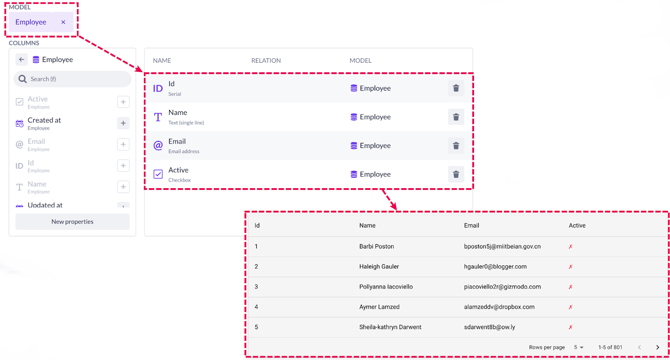Remove the Employee model chip with X
This screenshot has height=360, width=670.
(x=63, y=22)
